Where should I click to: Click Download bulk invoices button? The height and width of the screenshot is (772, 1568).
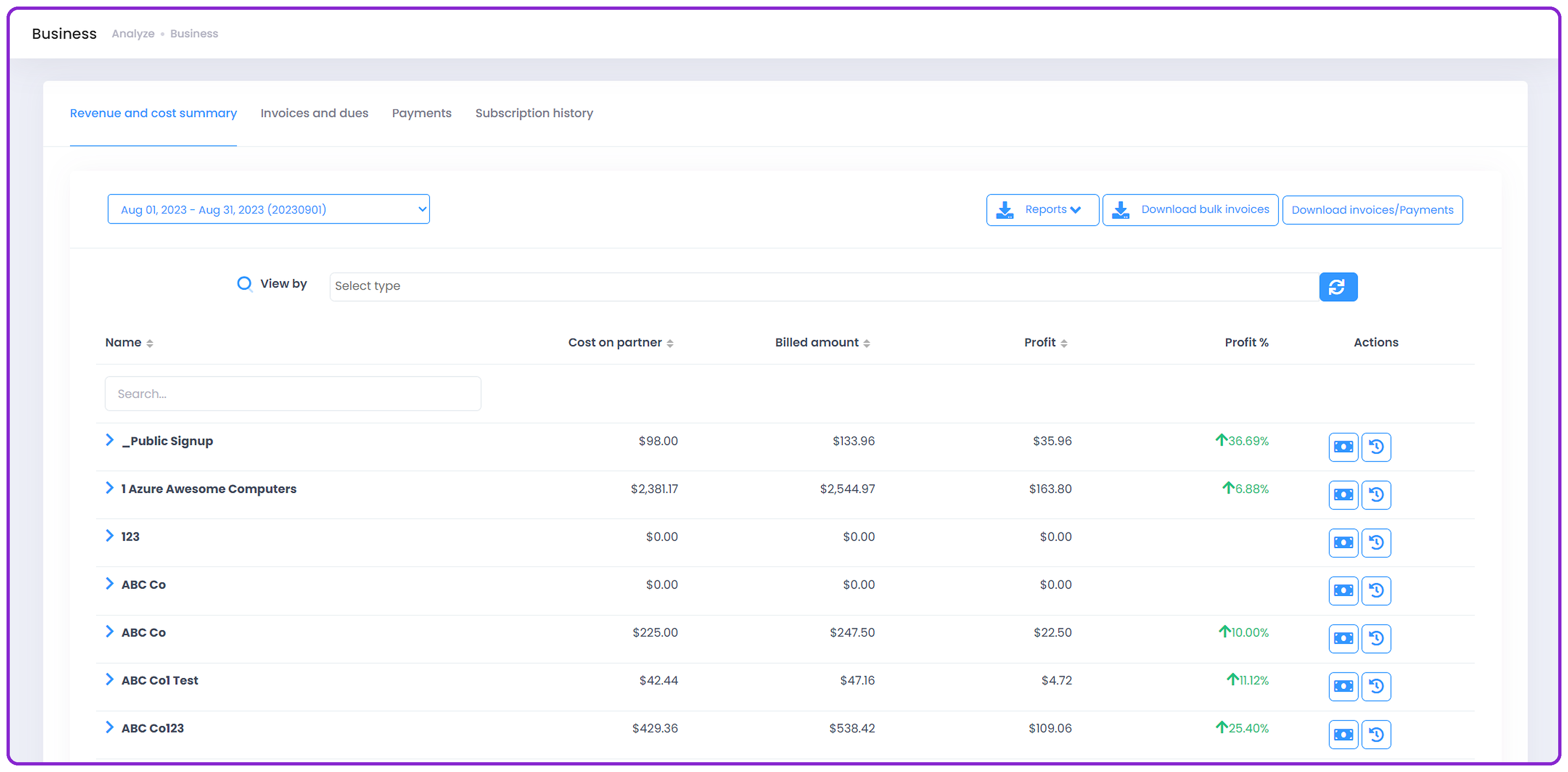1190,210
